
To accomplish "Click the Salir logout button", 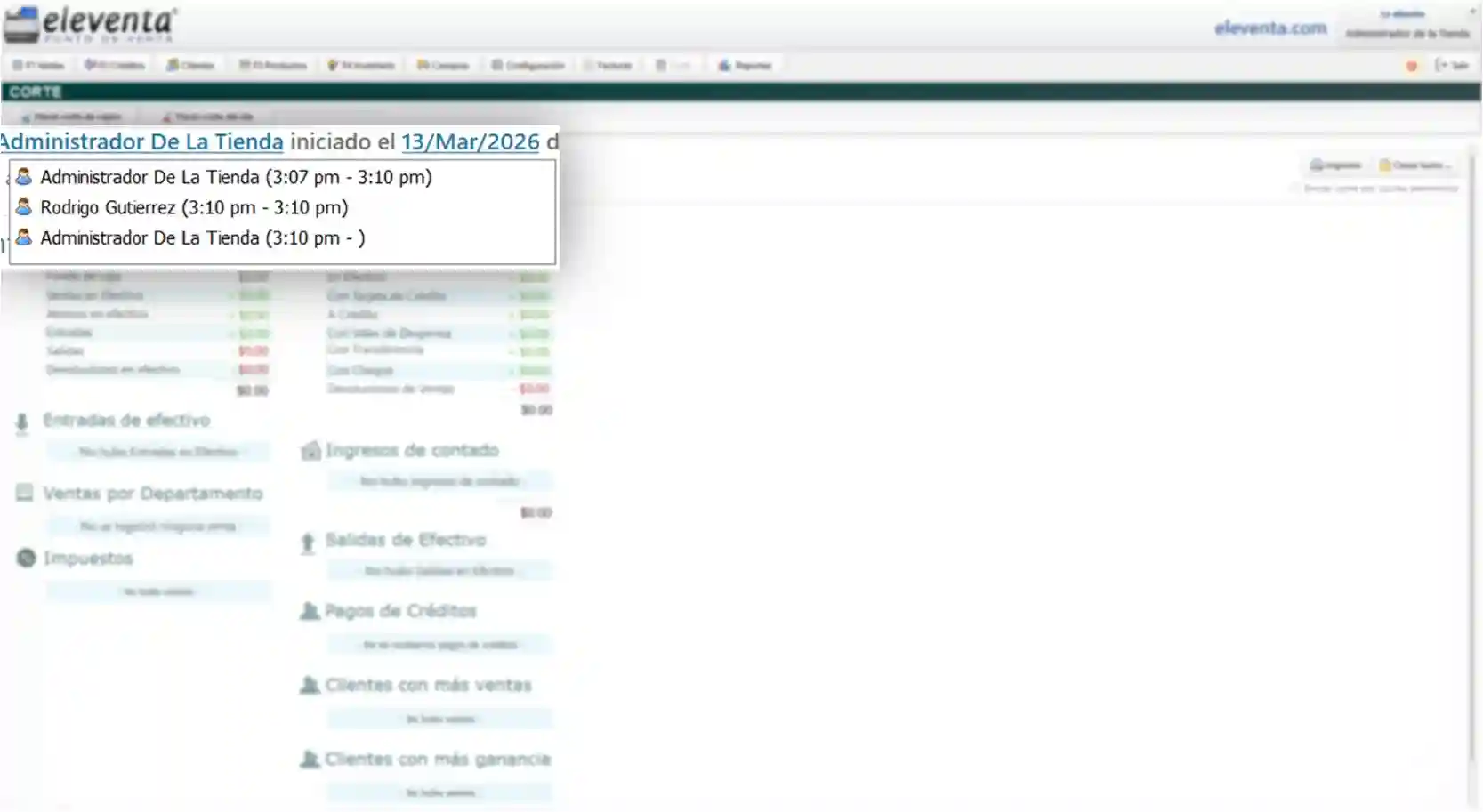I will point(1452,65).
